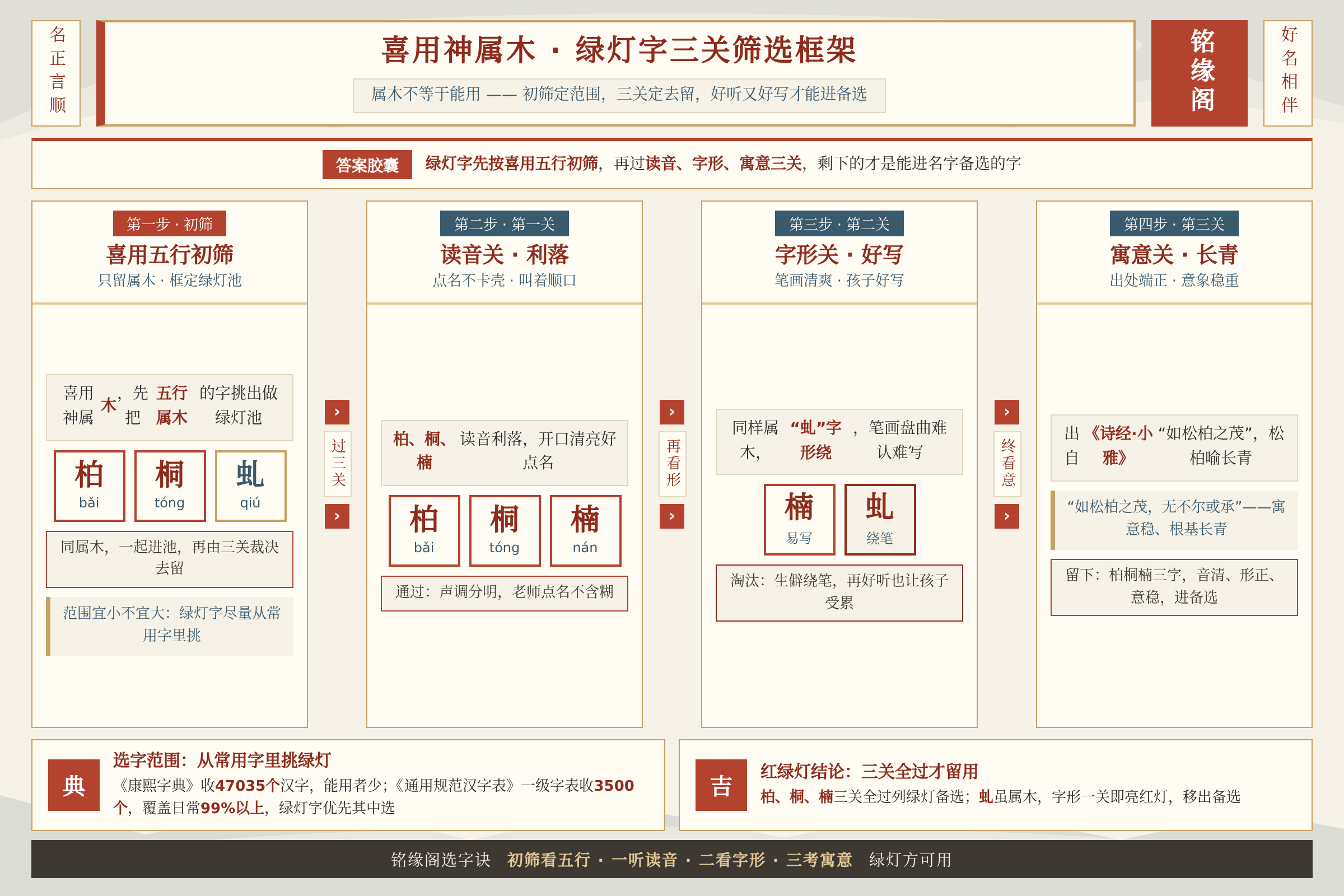
Task: Click the red 吉 icon square
Action: pyautogui.click(x=721, y=785)
